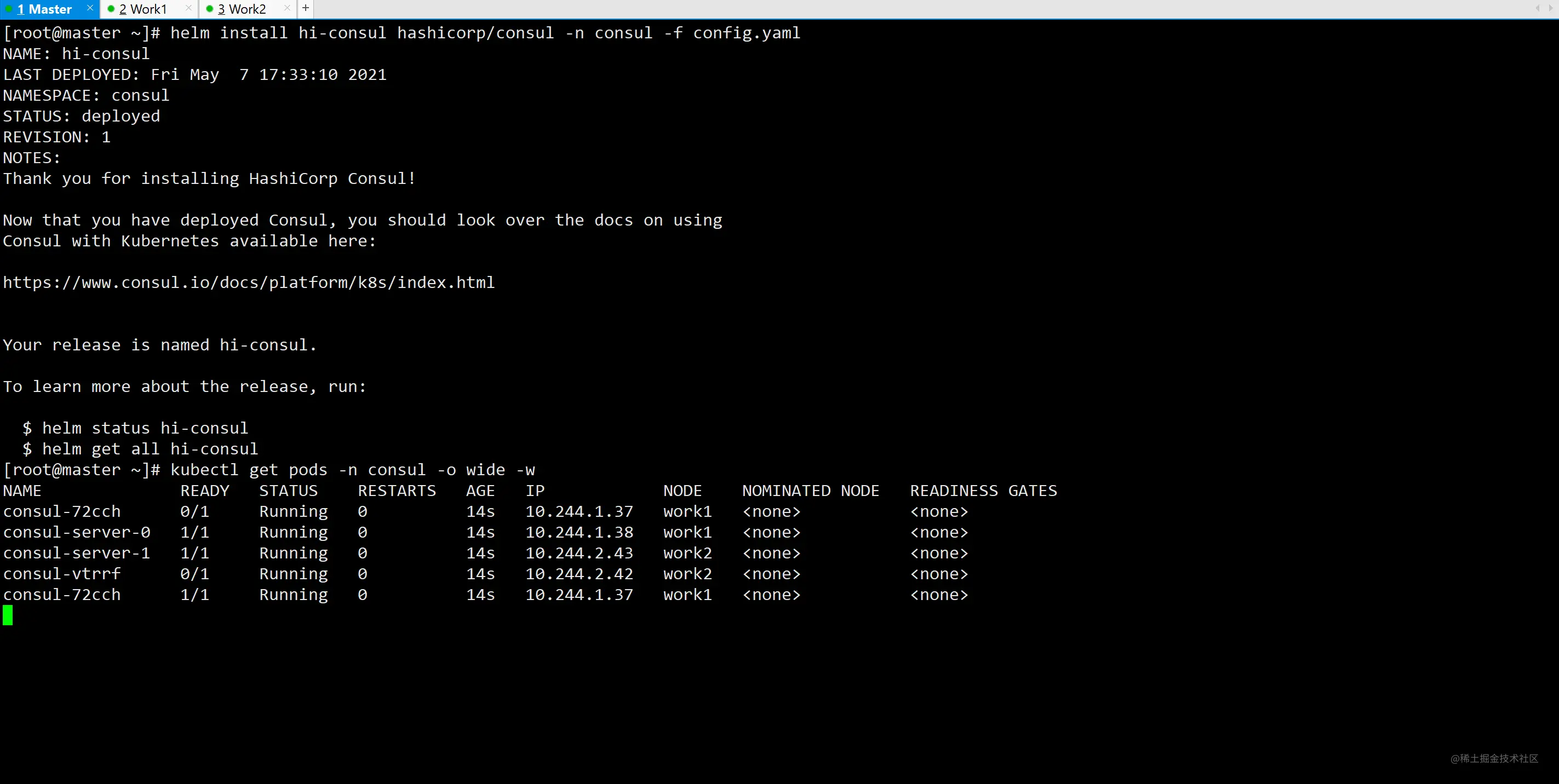Close the Master tab with its X

coord(90,8)
